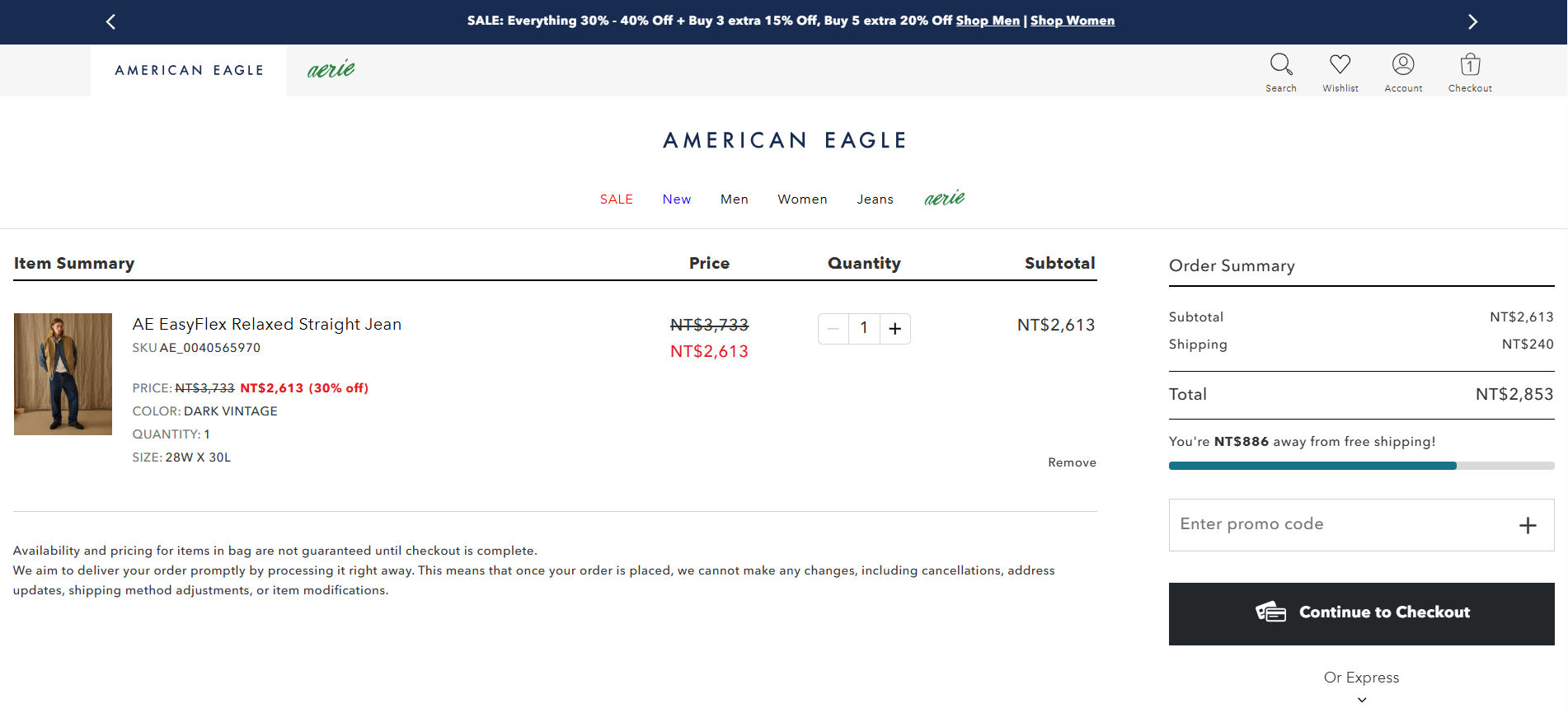1568x713 pixels.
Task: Open the SALE menu item
Action: click(616, 199)
